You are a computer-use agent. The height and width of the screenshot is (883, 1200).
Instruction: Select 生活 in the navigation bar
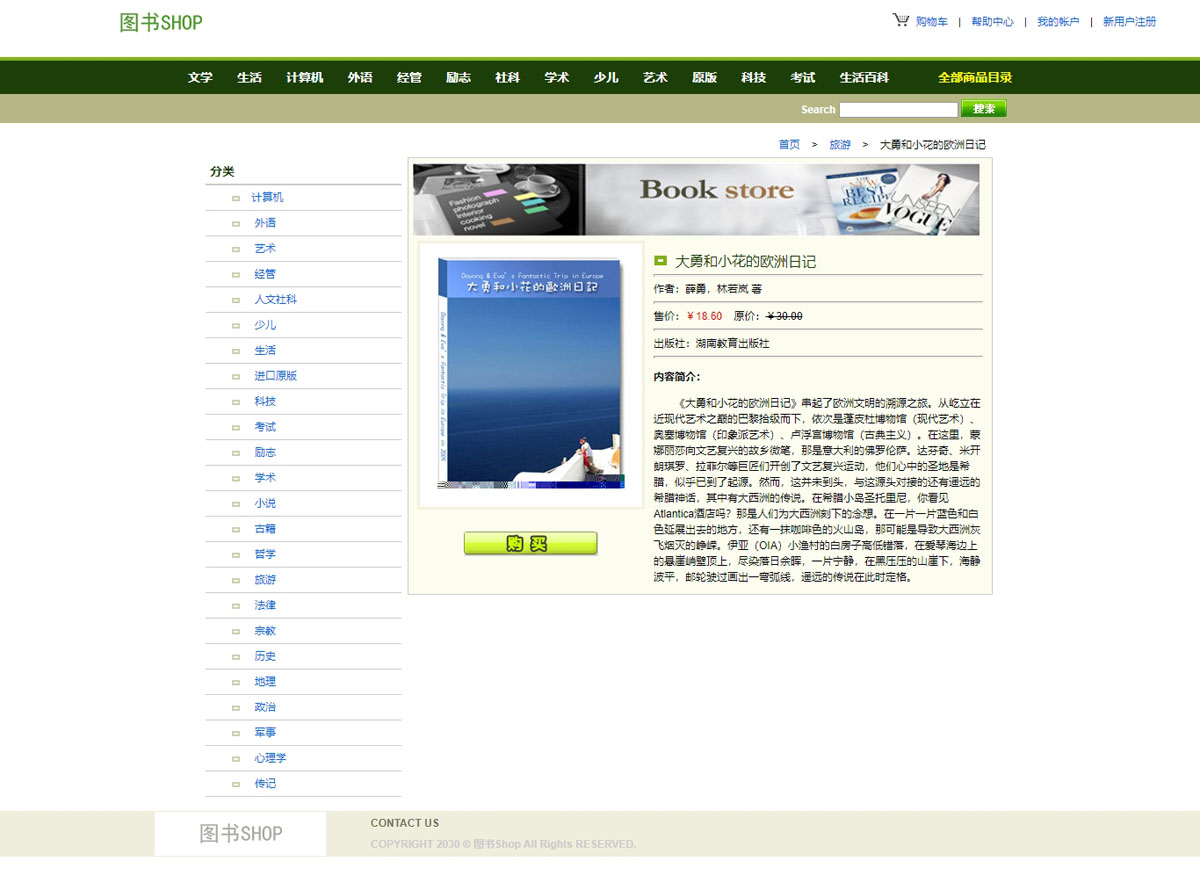click(x=249, y=78)
